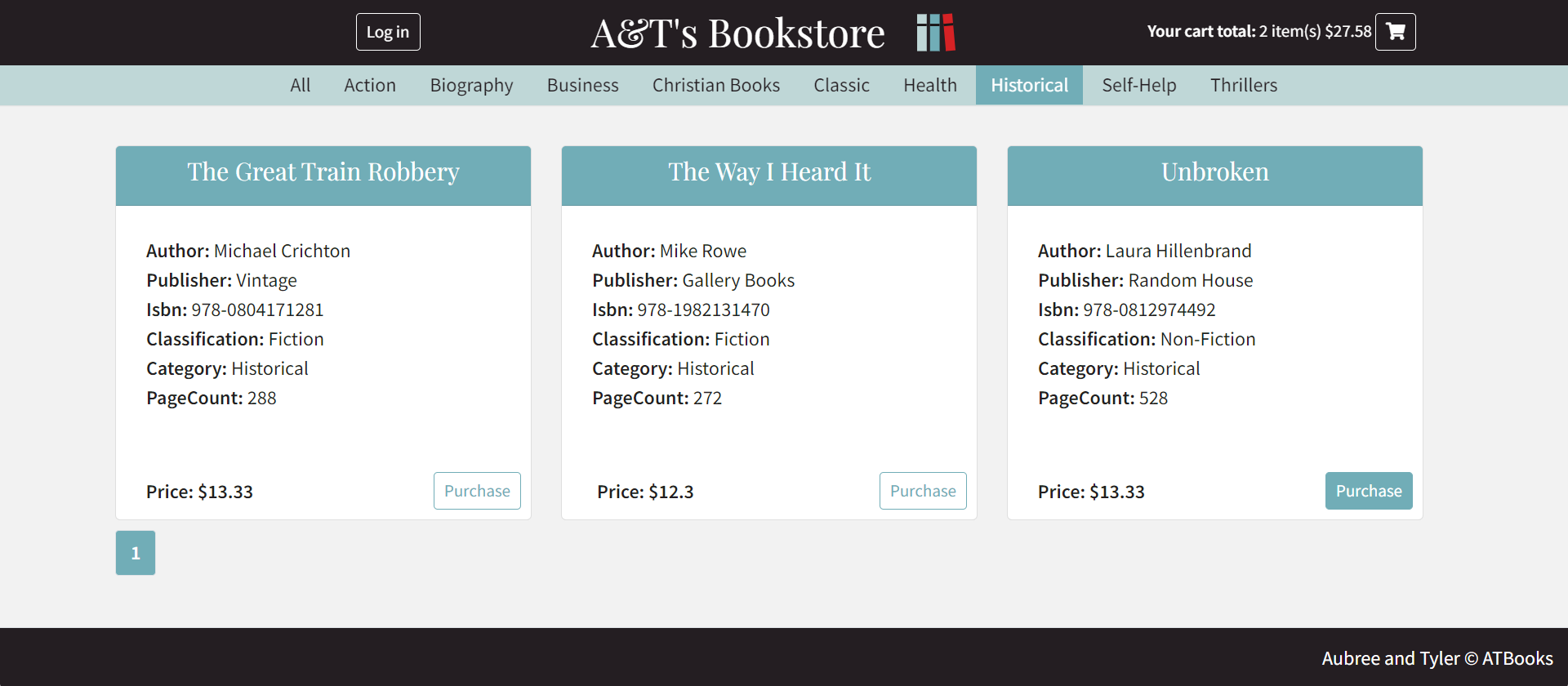
Task: Click cart total text showing $27.58
Action: click(1259, 31)
